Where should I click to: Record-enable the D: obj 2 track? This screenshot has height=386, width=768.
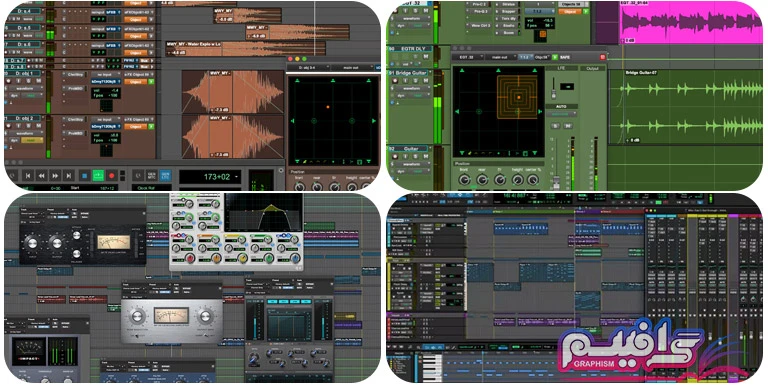pos(8,125)
